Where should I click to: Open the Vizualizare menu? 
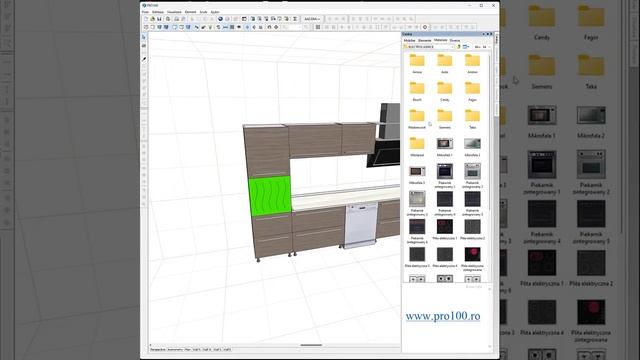[x=174, y=12]
